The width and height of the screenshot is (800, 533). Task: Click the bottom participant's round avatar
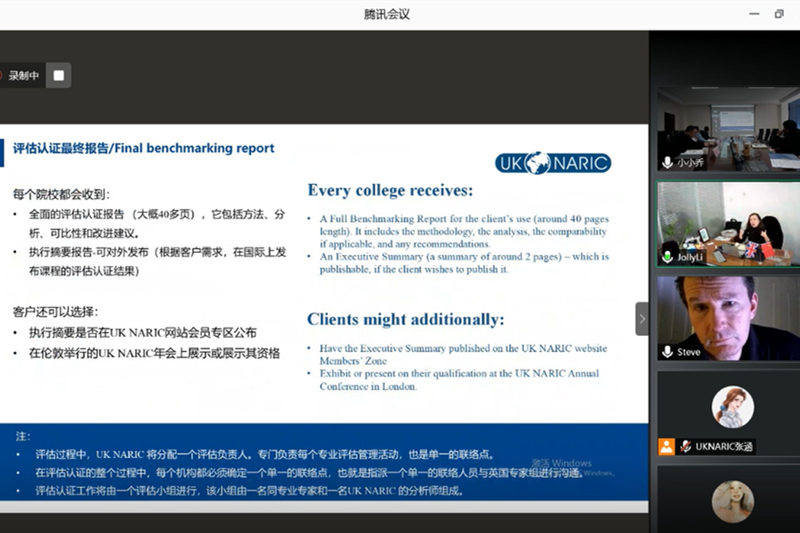pyautogui.click(x=732, y=501)
